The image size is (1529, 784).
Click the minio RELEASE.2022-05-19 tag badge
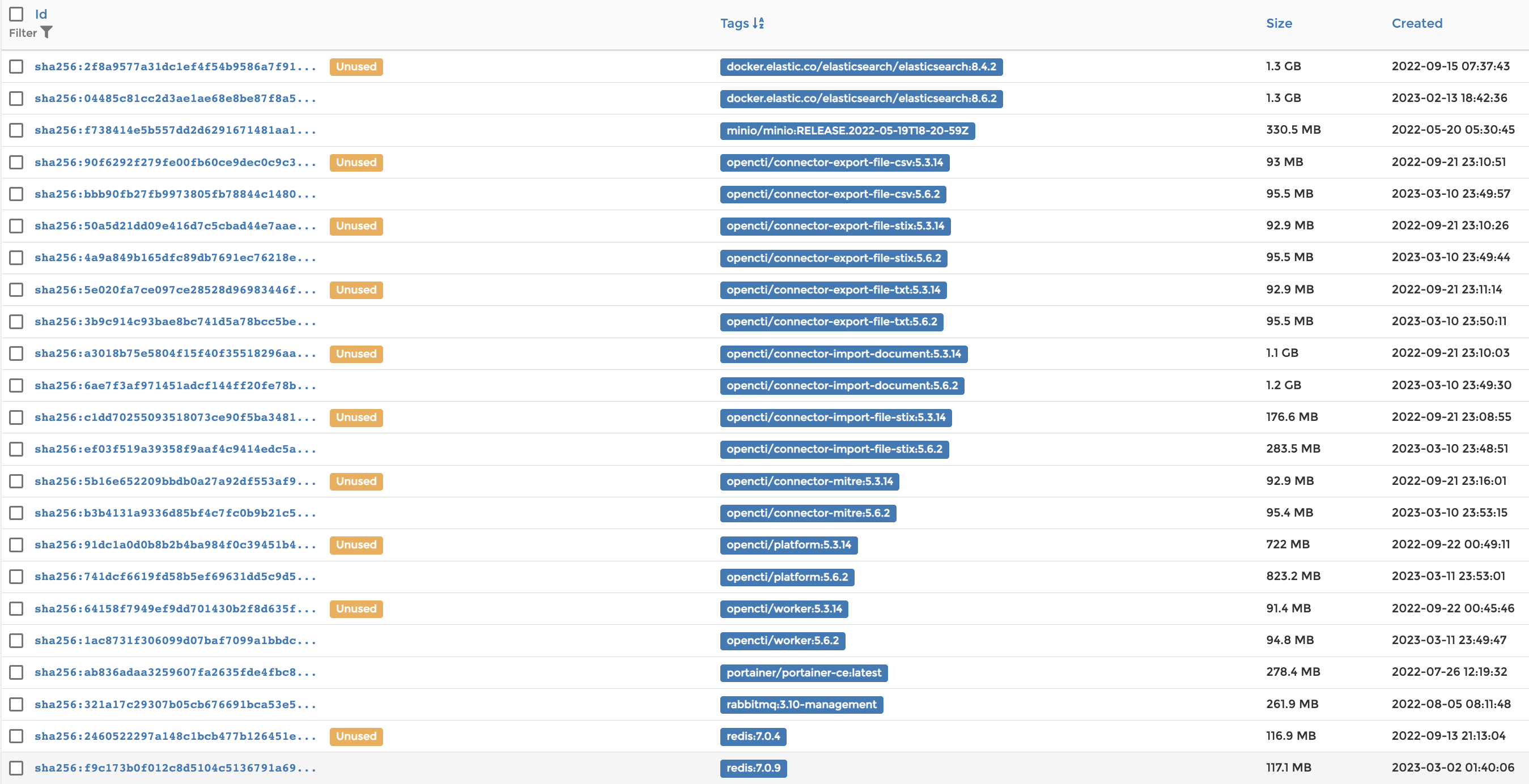849,130
